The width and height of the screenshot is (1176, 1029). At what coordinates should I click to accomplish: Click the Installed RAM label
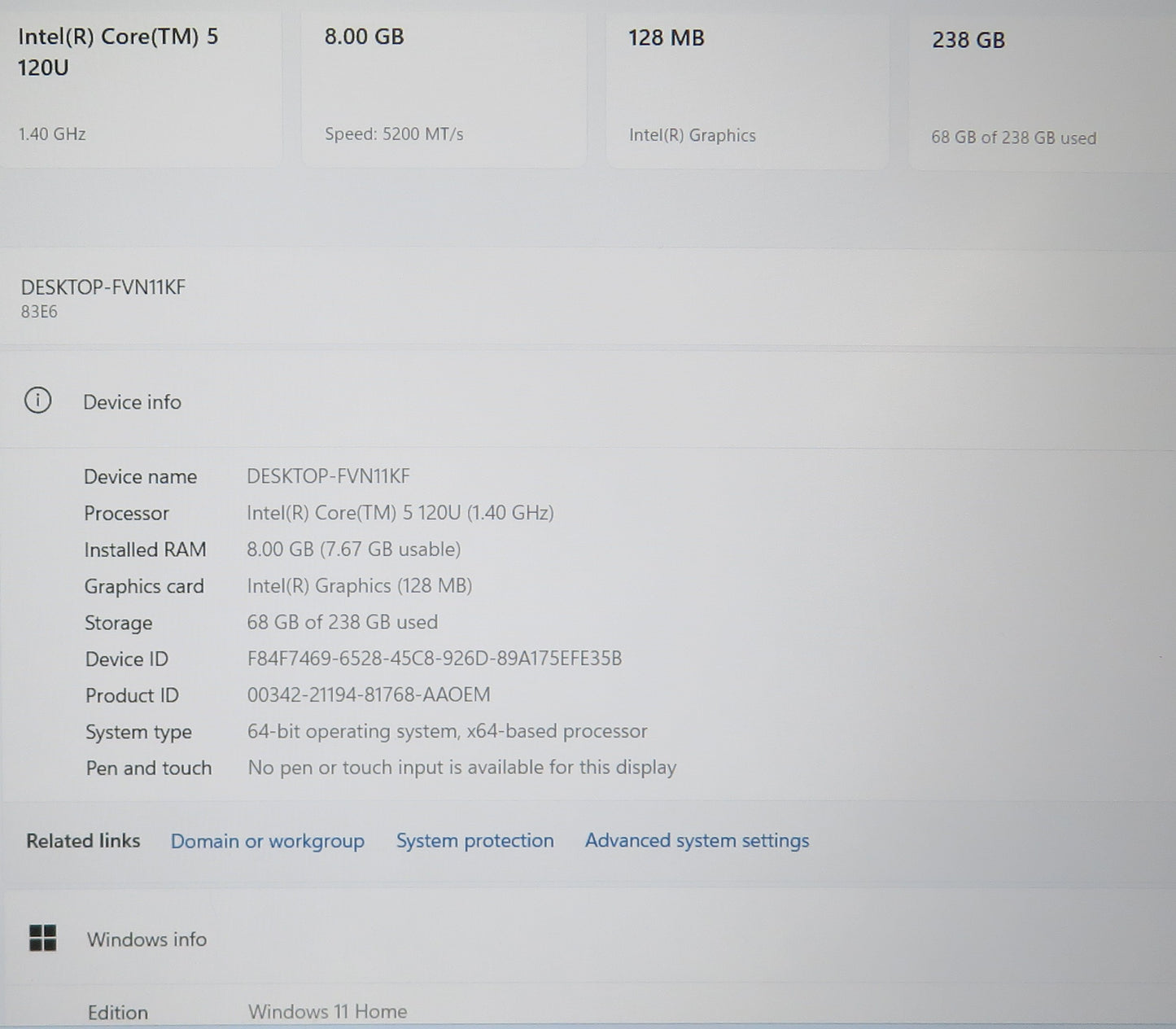[x=145, y=550]
